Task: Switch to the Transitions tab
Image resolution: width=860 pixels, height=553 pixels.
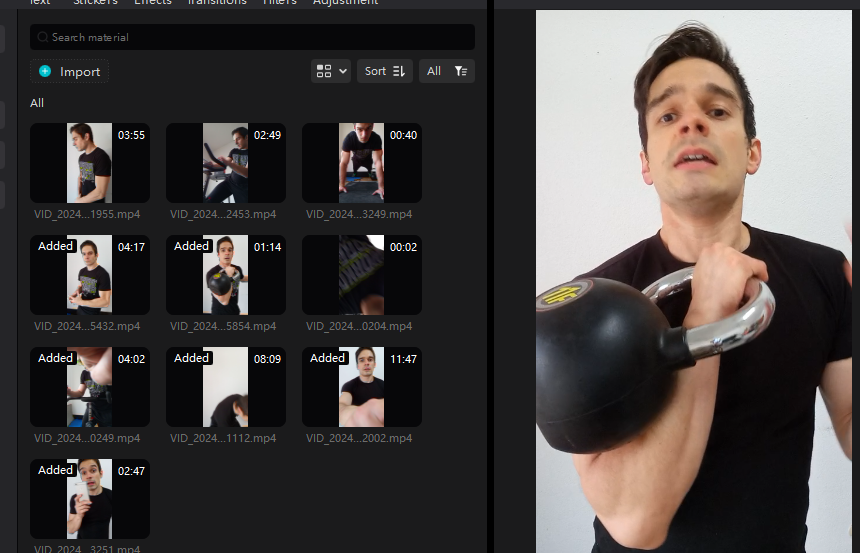Action: [217, 2]
